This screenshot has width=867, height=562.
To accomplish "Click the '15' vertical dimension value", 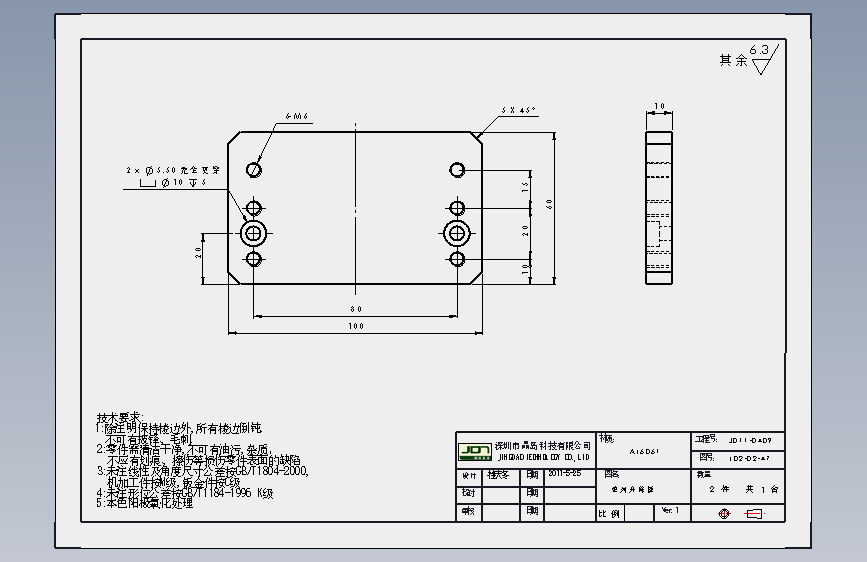I will 525,187.
